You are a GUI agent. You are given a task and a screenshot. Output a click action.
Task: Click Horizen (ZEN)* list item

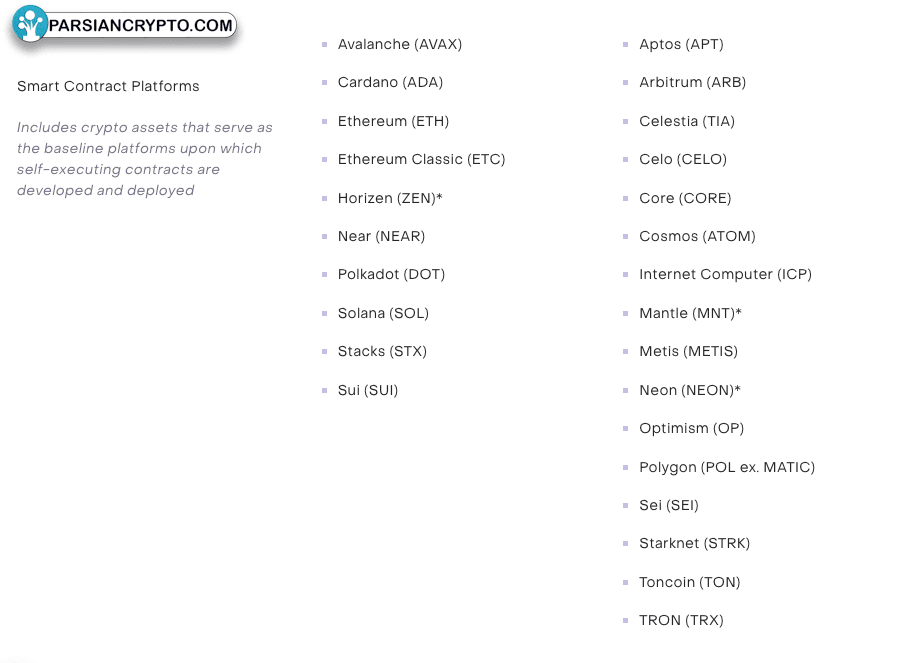point(390,198)
